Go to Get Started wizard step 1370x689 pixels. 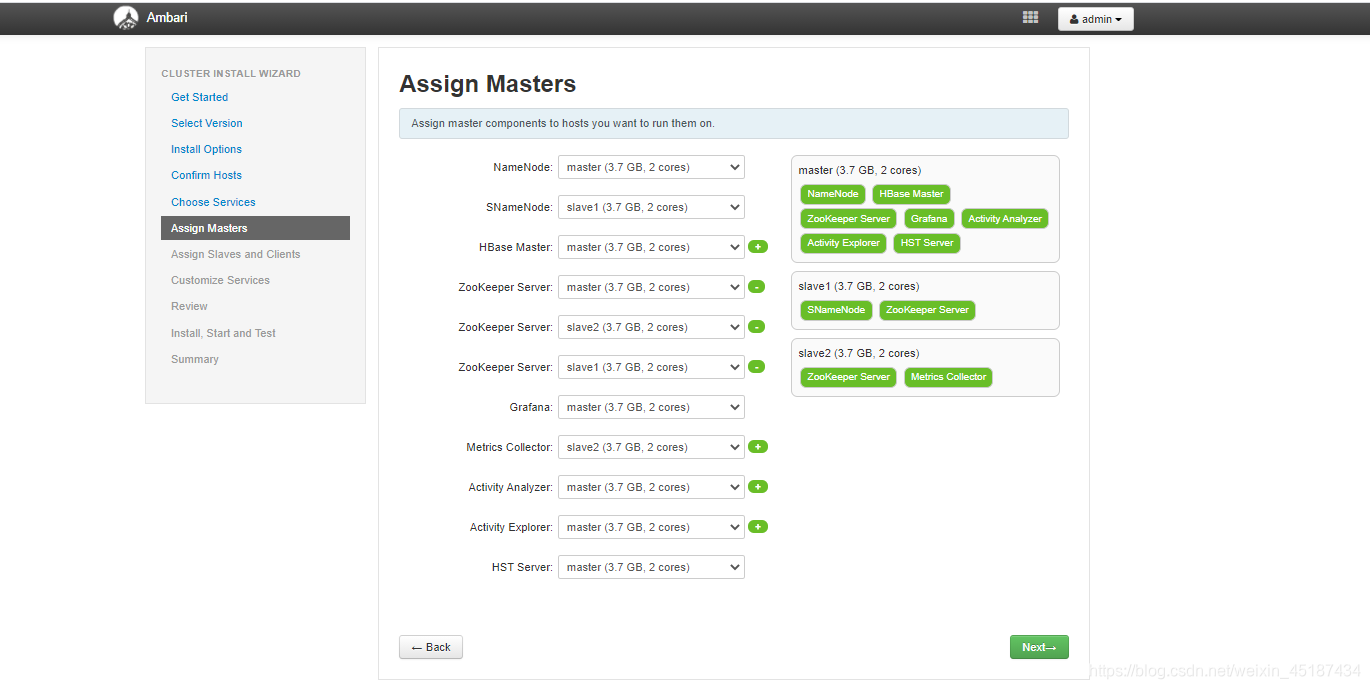click(x=199, y=97)
